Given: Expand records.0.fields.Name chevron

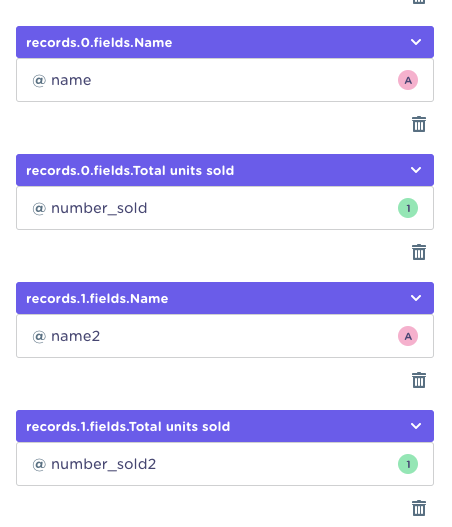Looking at the screenshot, I should click(x=416, y=42).
